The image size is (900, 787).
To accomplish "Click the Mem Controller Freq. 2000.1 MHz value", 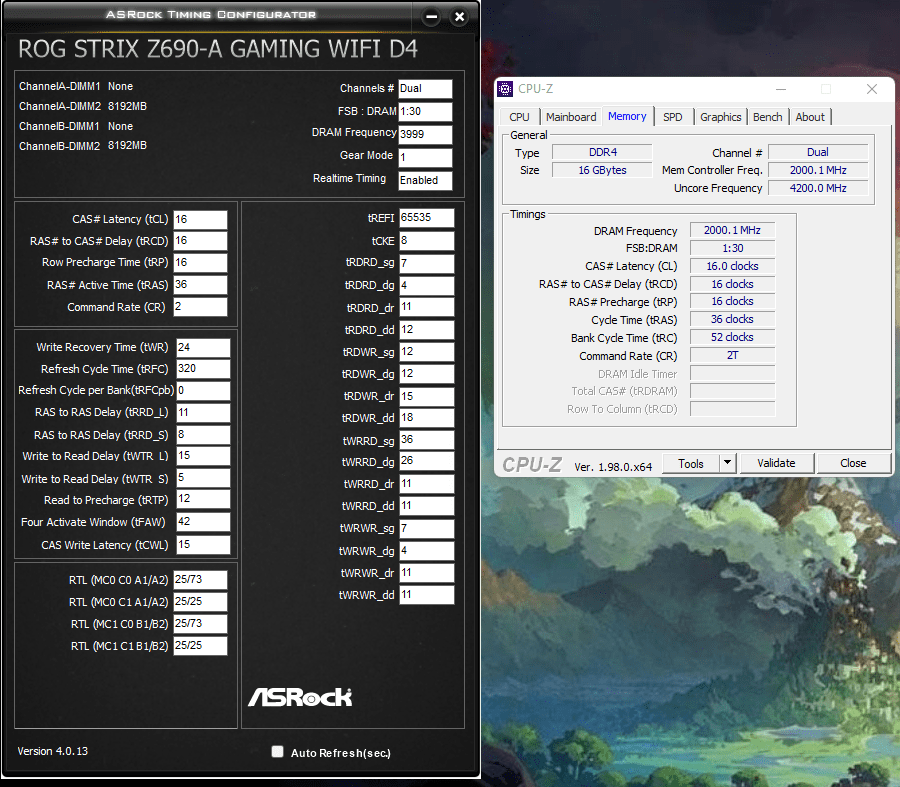I will pyautogui.click(x=818, y=170).
